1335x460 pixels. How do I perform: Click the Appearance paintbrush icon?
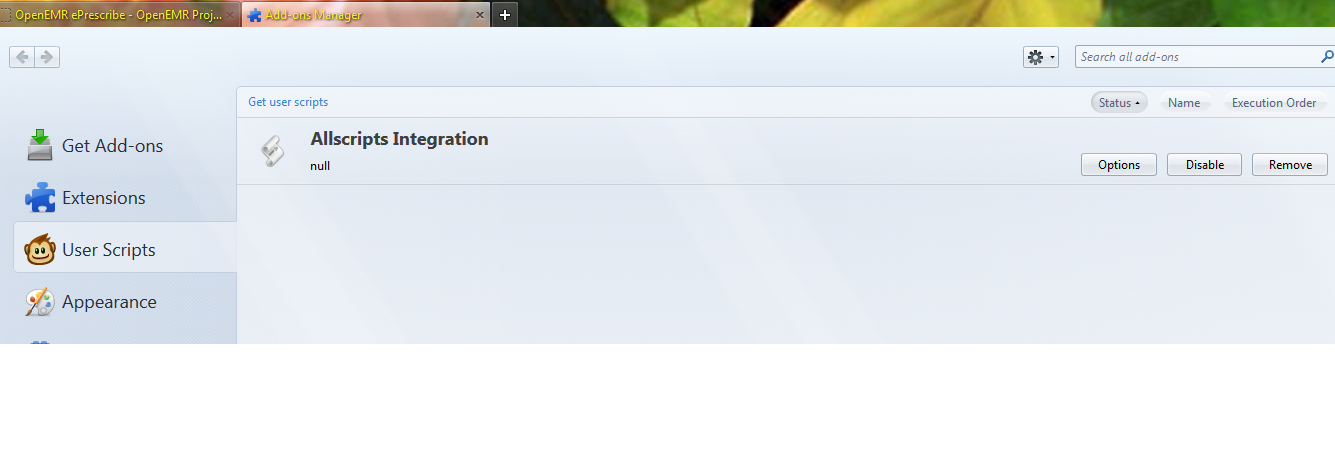[40, 302]
